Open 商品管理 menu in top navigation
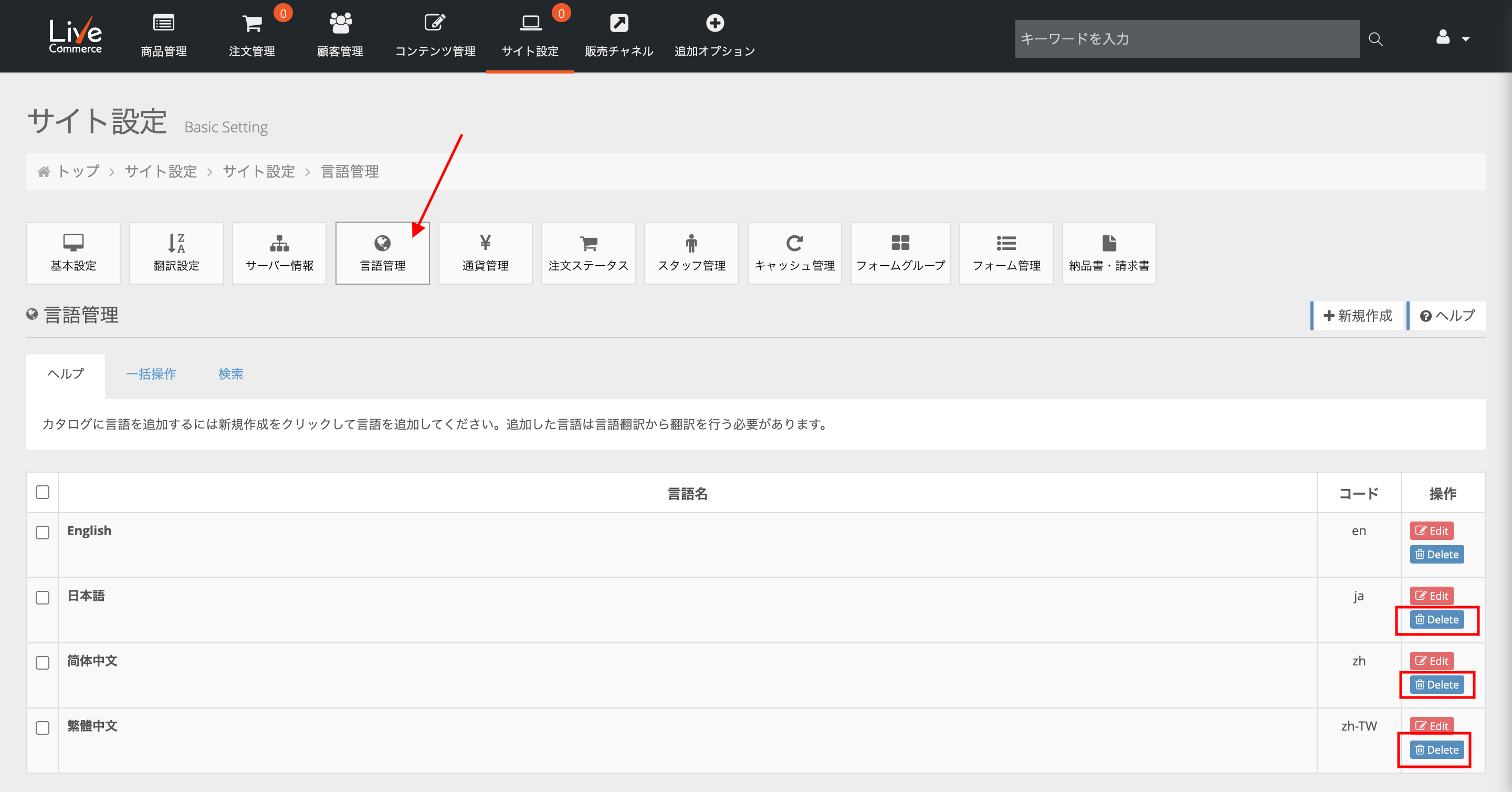1512x792 pixels. (x=164, y=35)
